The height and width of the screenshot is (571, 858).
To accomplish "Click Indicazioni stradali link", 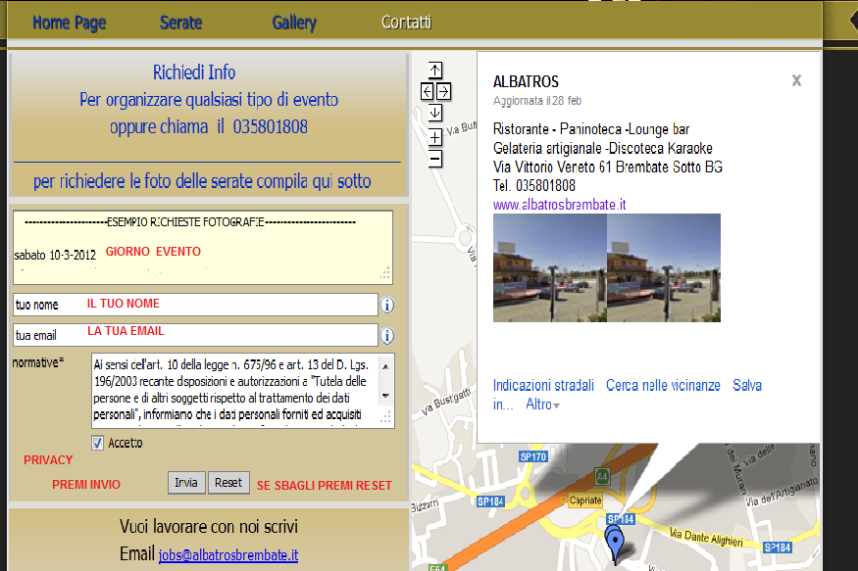I will (543, 385).
